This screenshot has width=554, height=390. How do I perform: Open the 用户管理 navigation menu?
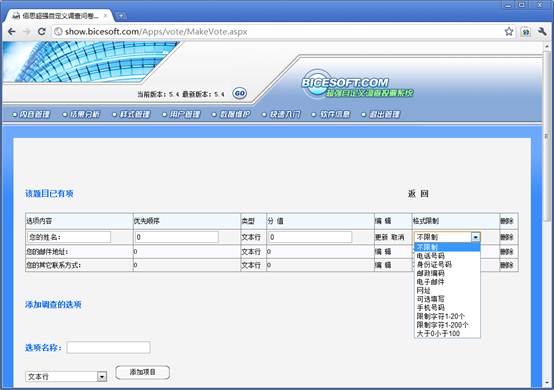click(x=182, y=114)
